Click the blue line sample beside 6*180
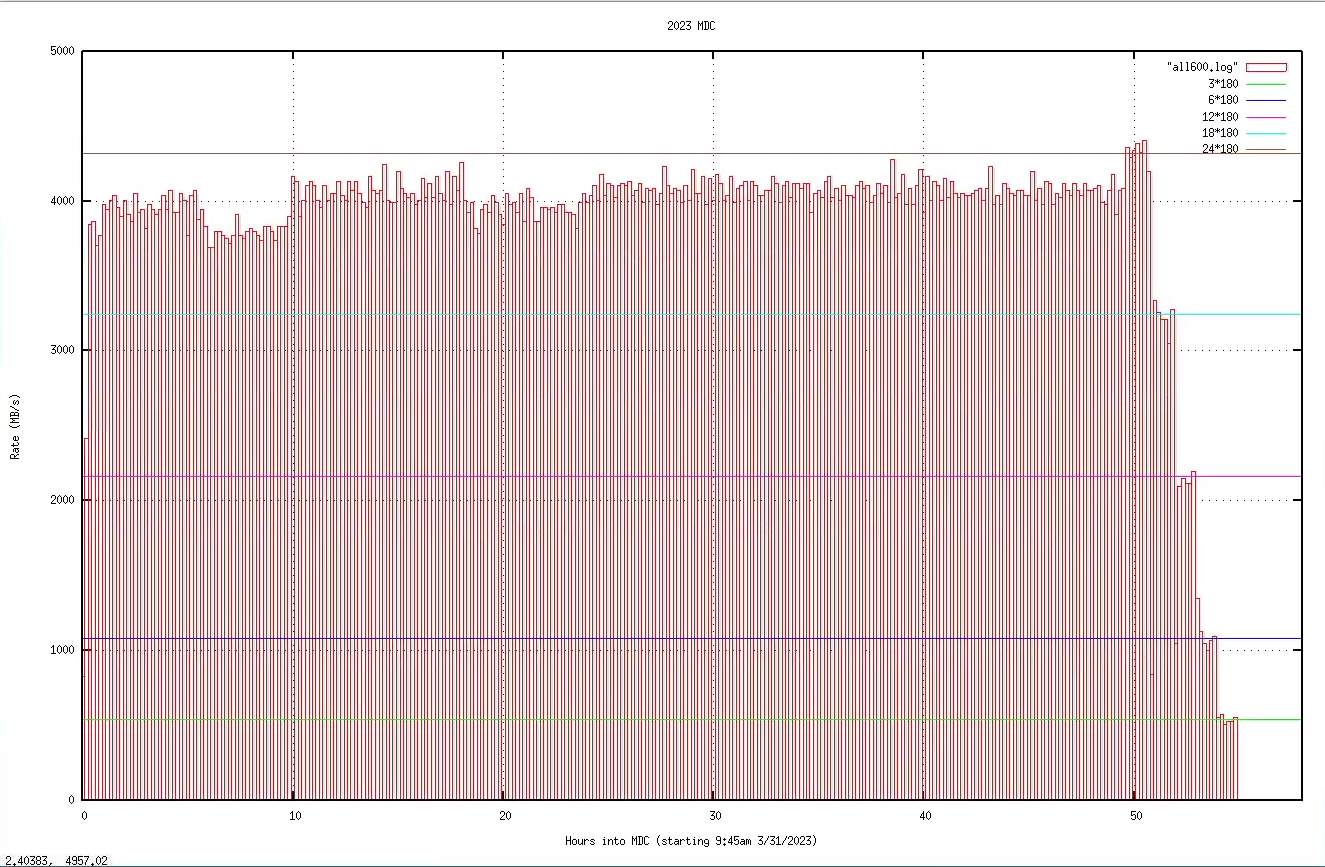This screenshot has height=867, width=1325. point(1266,100)
